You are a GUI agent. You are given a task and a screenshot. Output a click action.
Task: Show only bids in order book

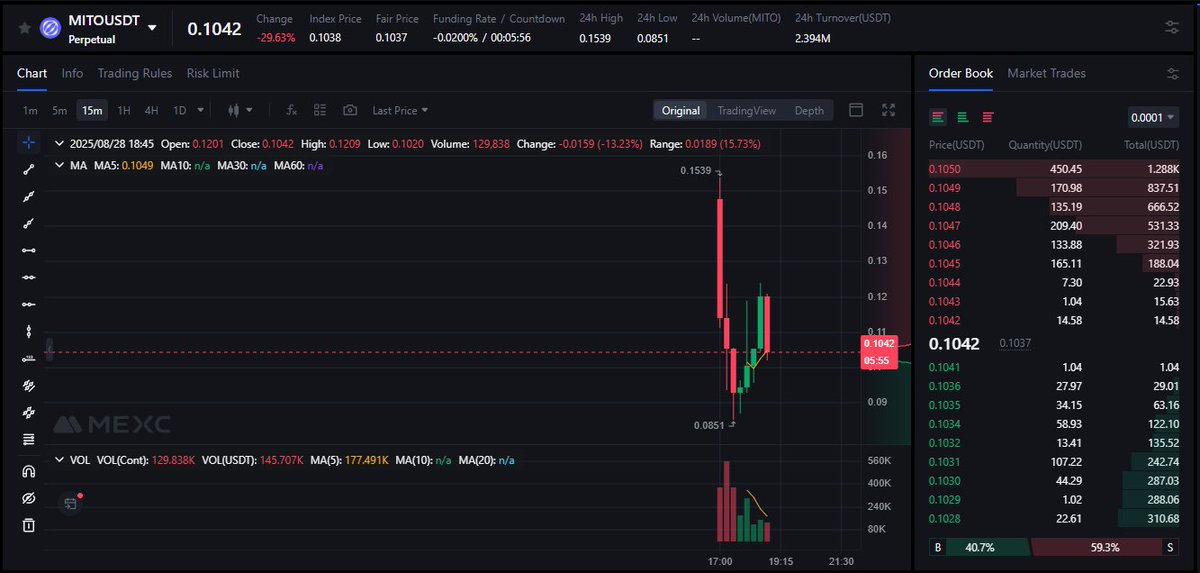(x=963, y=117)
